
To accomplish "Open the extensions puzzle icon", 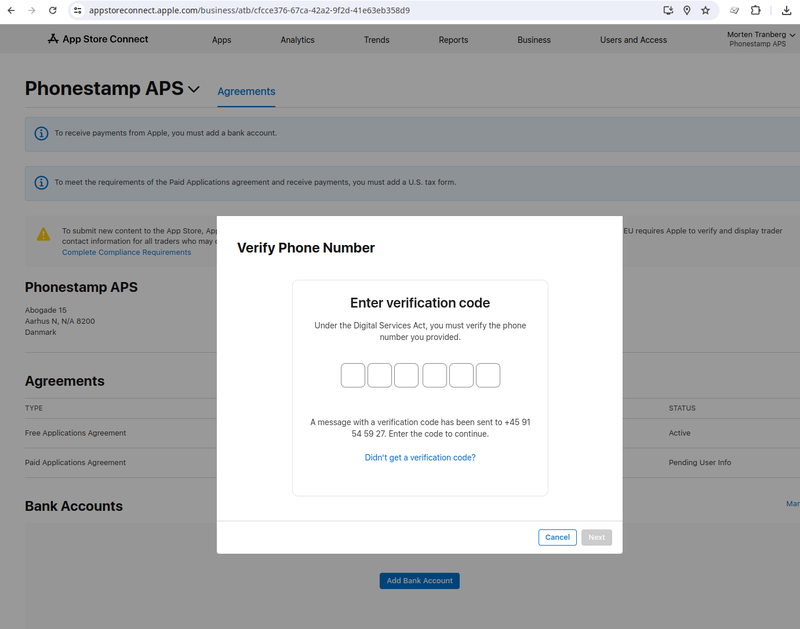I will click(756, 10).
